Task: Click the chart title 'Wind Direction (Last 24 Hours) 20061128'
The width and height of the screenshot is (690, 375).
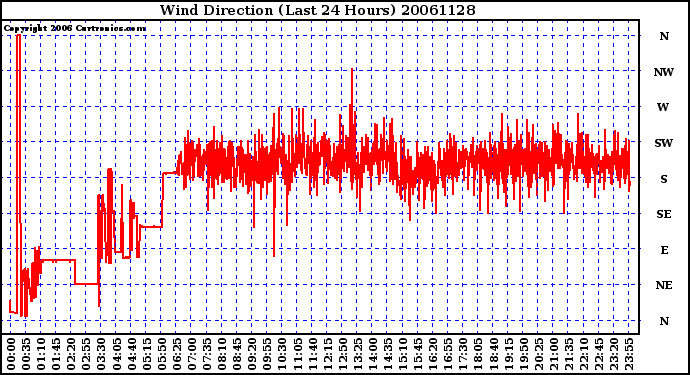Action: tap(317, 10)
